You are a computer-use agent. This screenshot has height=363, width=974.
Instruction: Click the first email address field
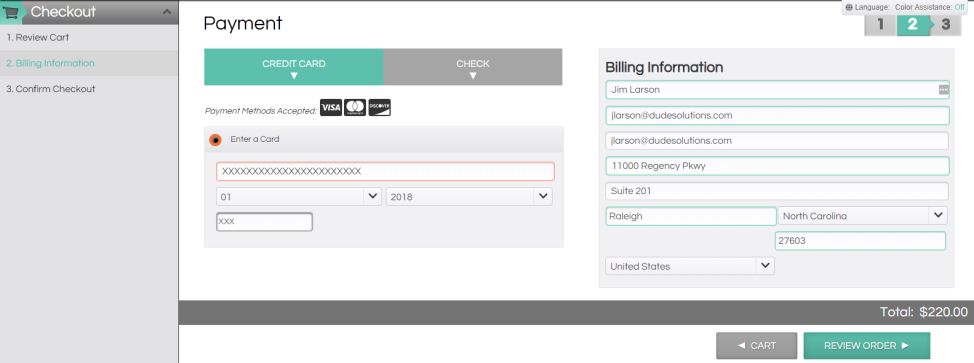pyautogui.click(x=777, y=116)
